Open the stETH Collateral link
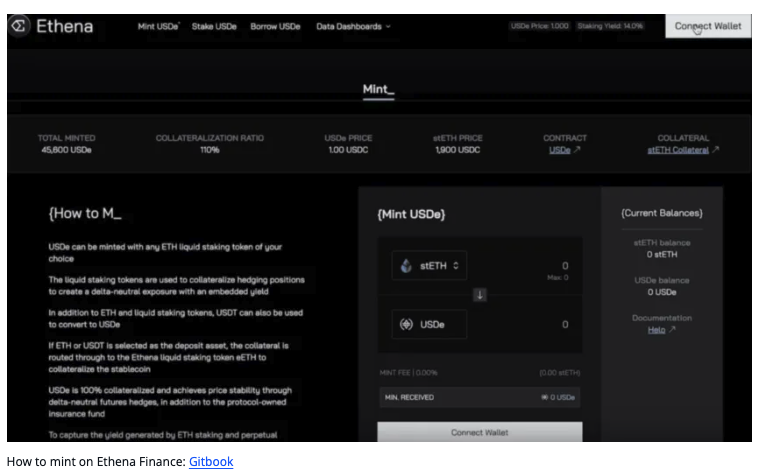Viewport: 765px width, 474px height. [678, 150]
